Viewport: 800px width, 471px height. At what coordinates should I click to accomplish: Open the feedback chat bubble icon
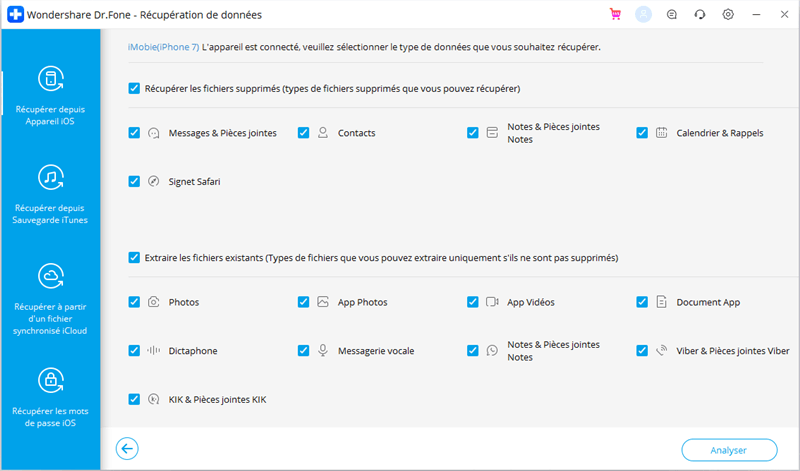click(672, 14)
